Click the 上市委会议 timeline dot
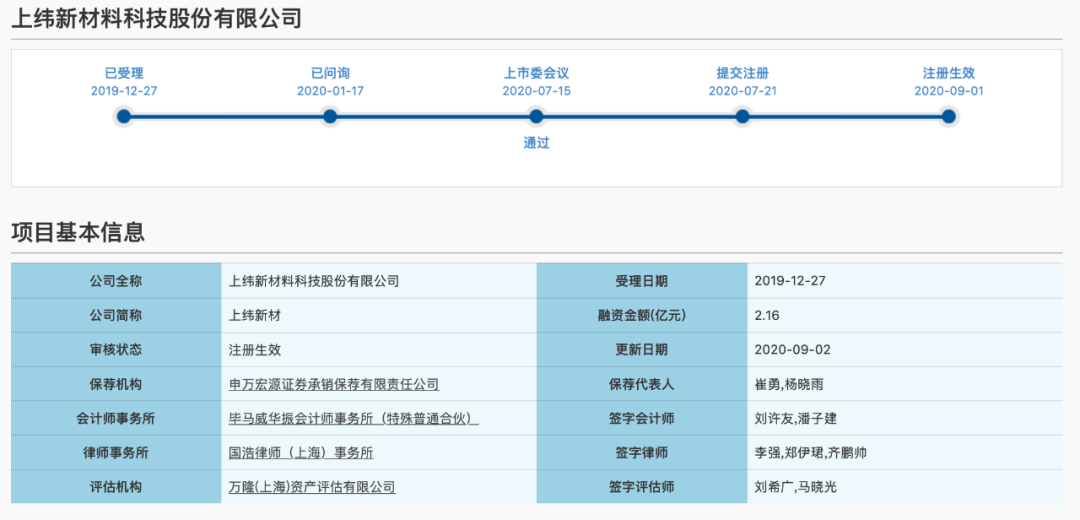1080x520 pixels. (536, 117)
